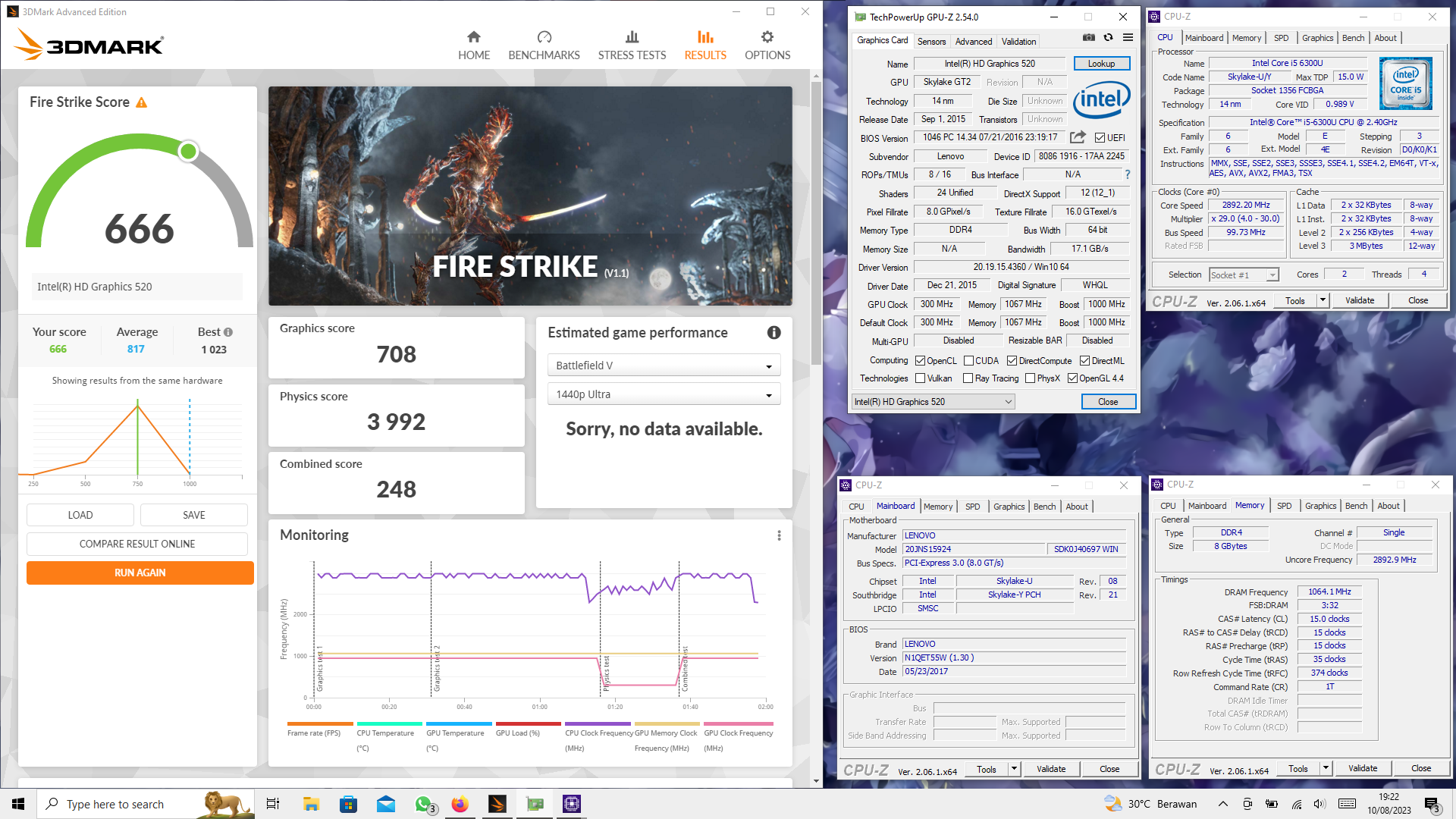Switch to the Advanced tab in GPU-Z

click(973, 42)
